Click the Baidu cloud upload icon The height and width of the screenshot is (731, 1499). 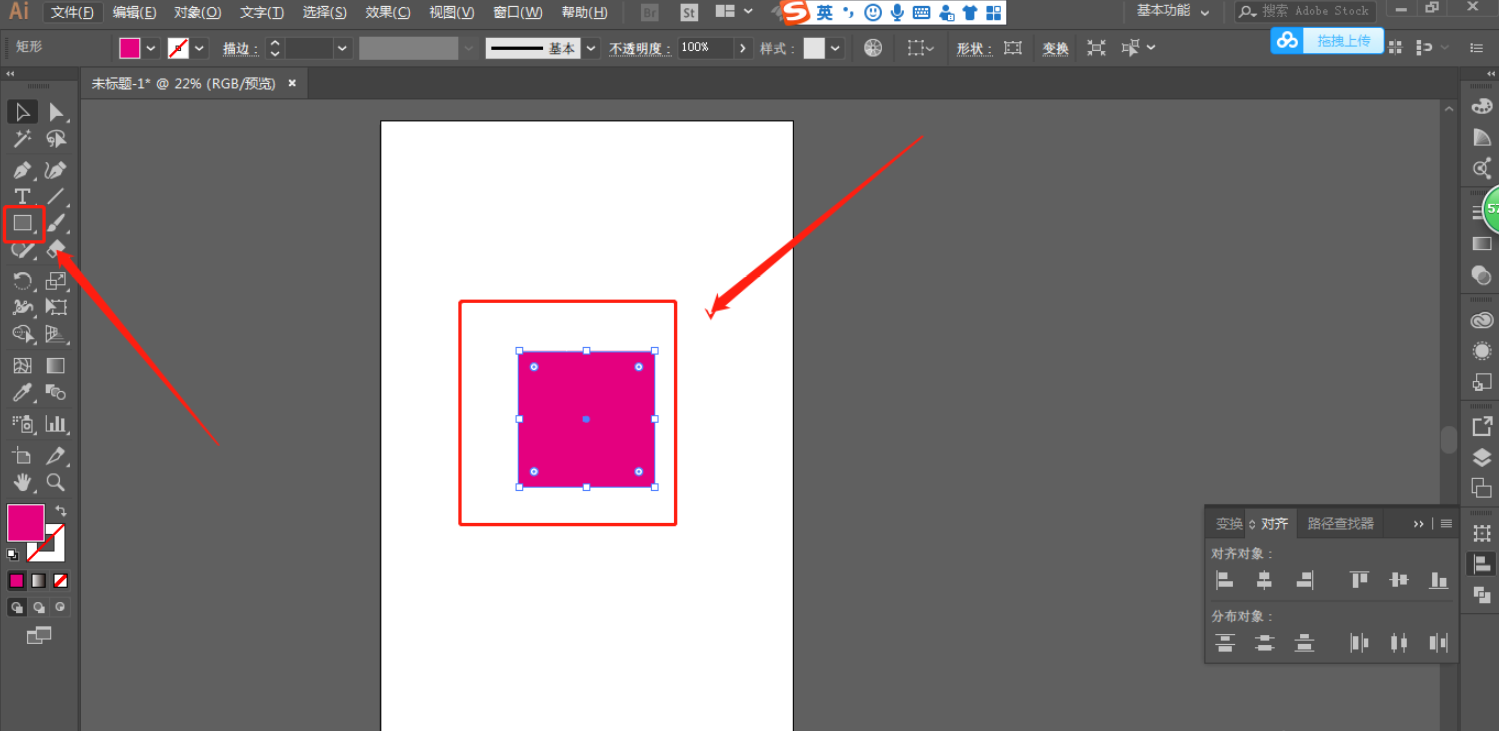pyautogui.click(x=1287, y=41)
